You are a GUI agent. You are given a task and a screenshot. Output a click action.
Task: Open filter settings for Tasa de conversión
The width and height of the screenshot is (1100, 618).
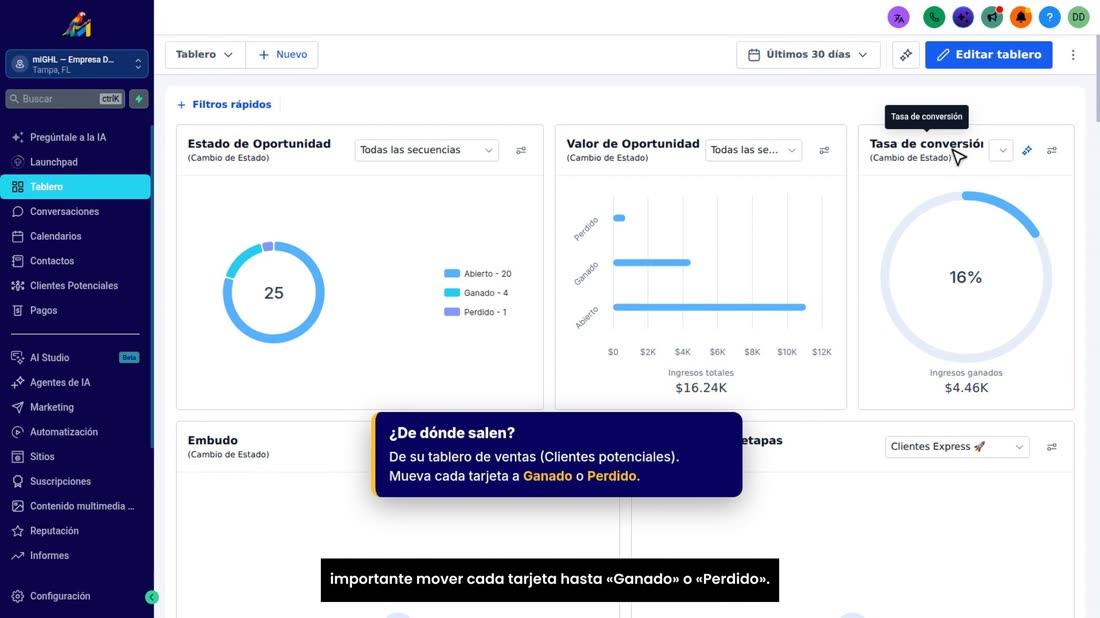1052,150
